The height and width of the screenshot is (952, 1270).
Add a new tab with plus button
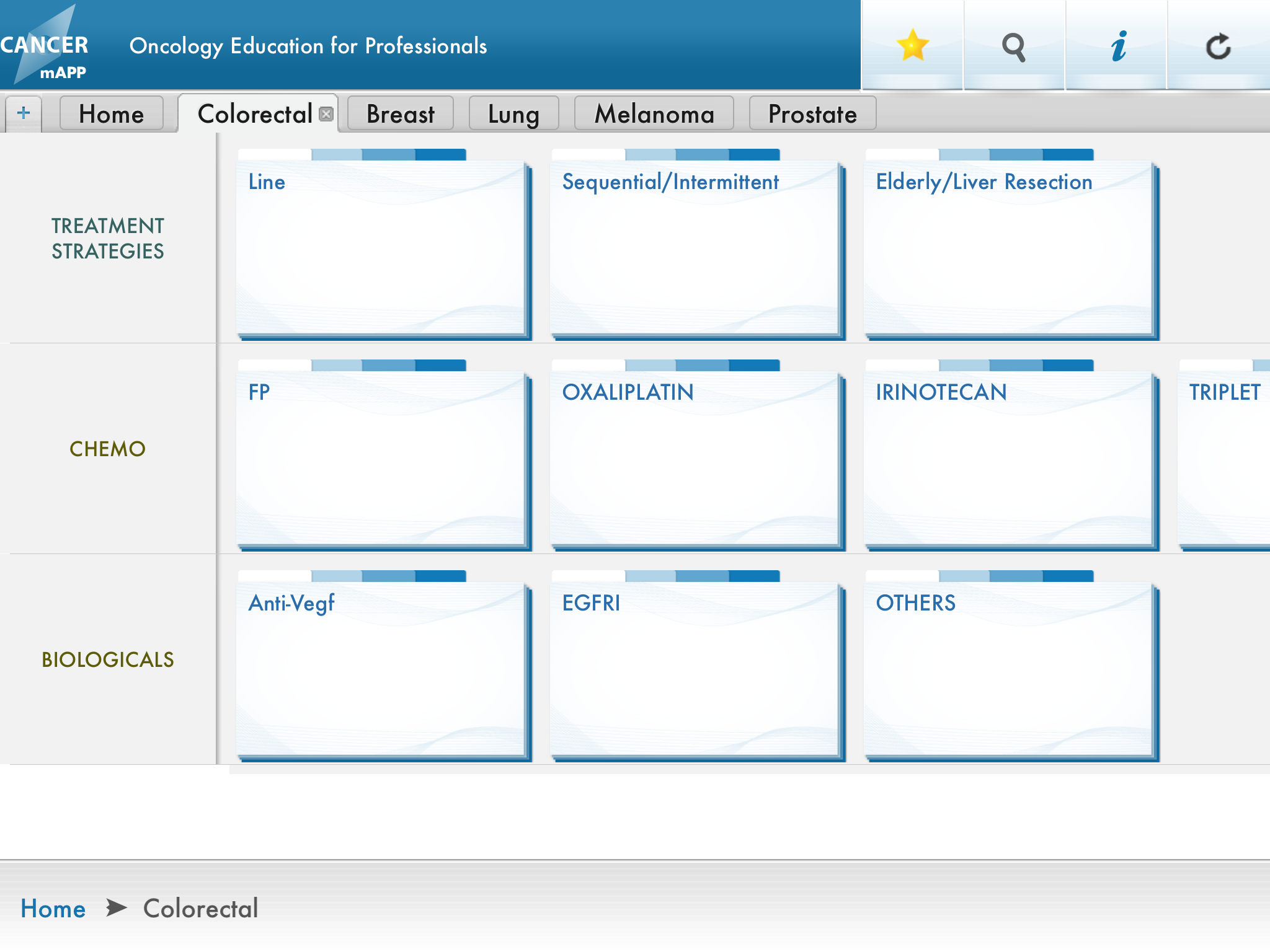click(24, 113)
